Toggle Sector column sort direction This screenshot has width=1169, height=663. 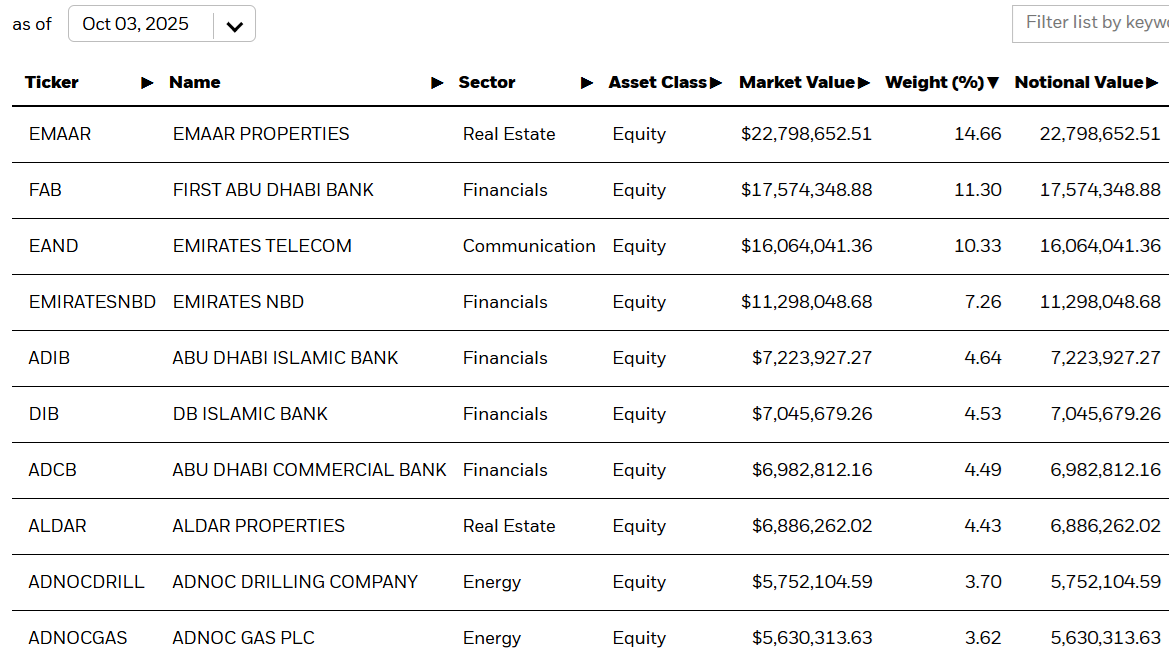[x=586, y=84]
